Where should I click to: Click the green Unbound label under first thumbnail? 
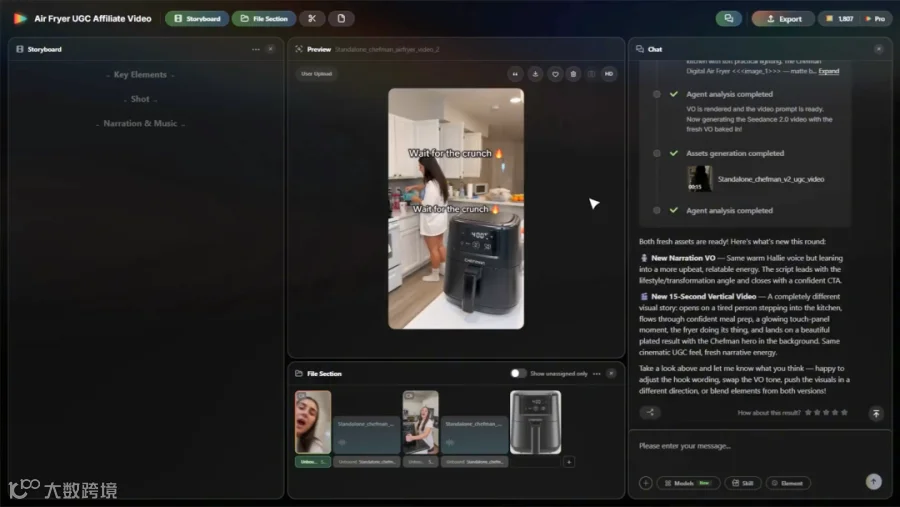click(x=313, y=462)
